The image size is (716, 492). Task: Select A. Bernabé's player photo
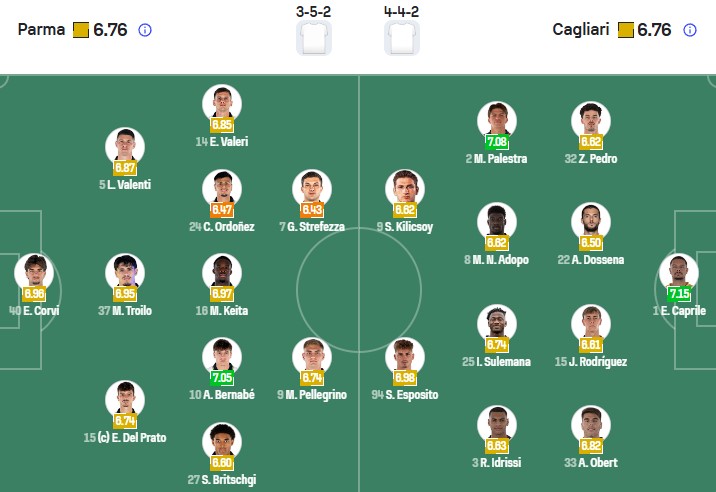click(x=221, y=357)
